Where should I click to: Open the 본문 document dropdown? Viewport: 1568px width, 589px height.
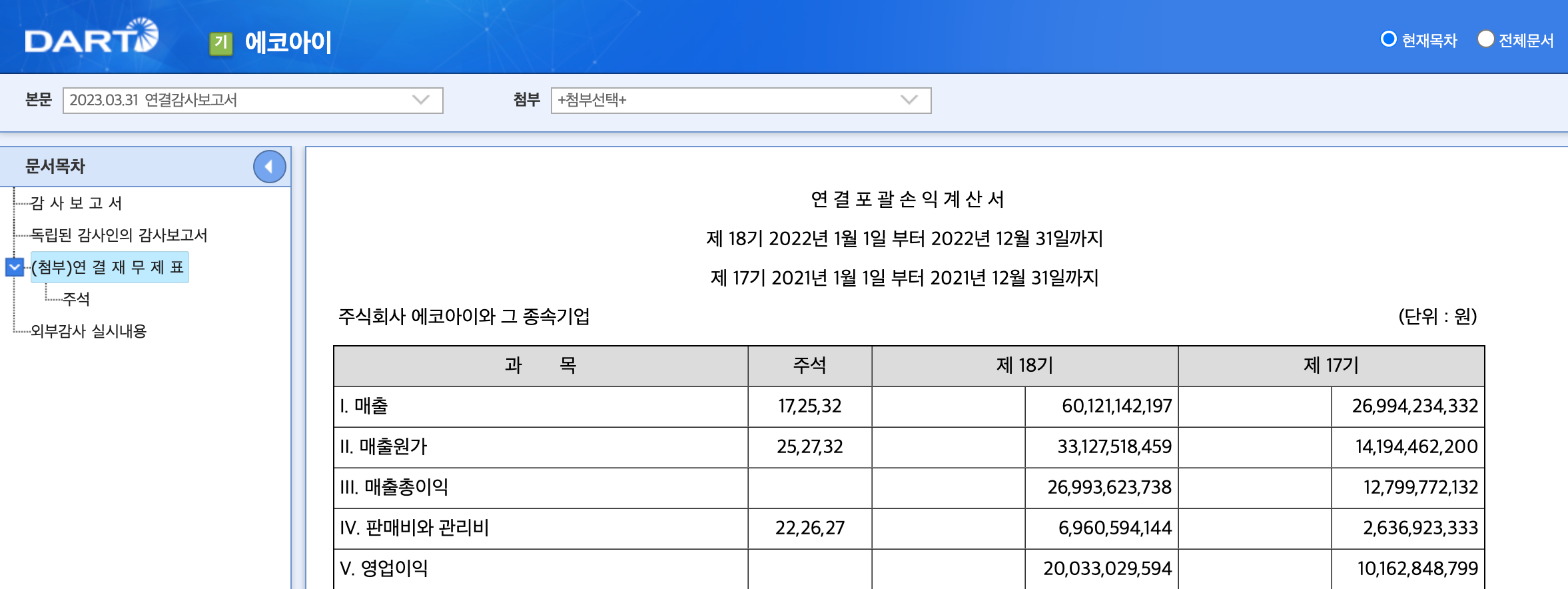coord(253,100)
